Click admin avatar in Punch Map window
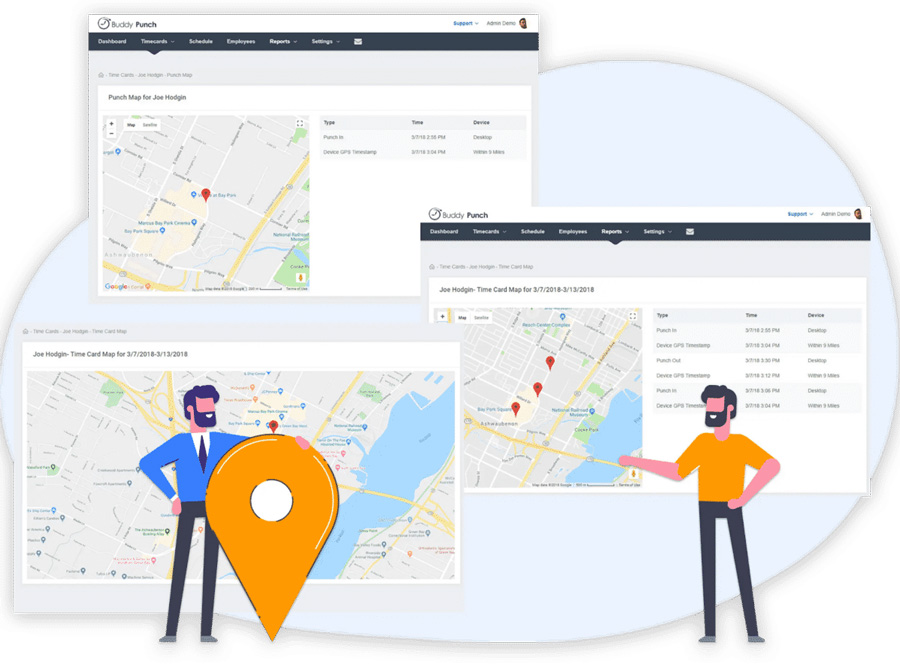 point(523,24)
